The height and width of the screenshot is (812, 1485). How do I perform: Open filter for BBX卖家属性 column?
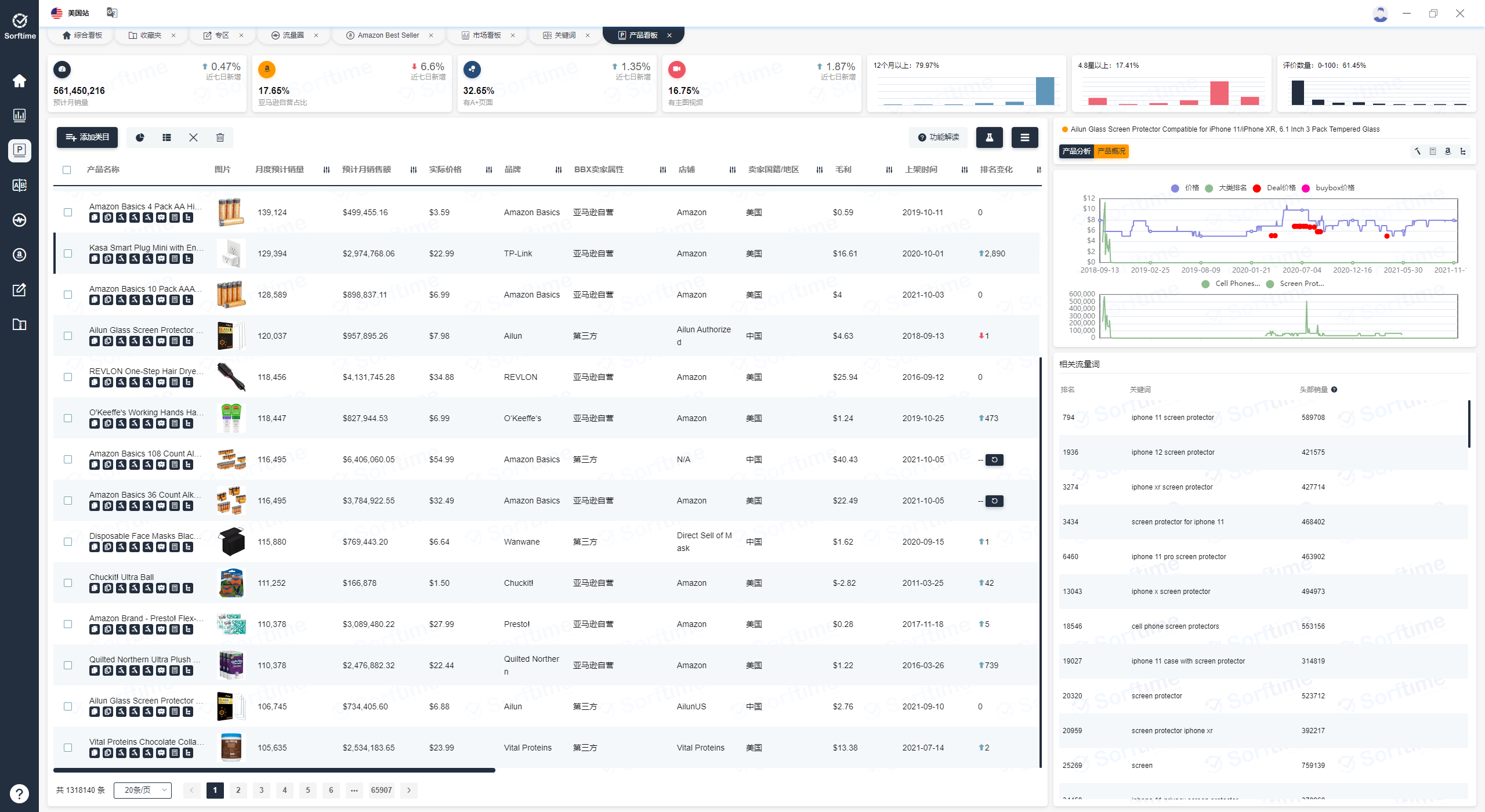tap(663, 170)
